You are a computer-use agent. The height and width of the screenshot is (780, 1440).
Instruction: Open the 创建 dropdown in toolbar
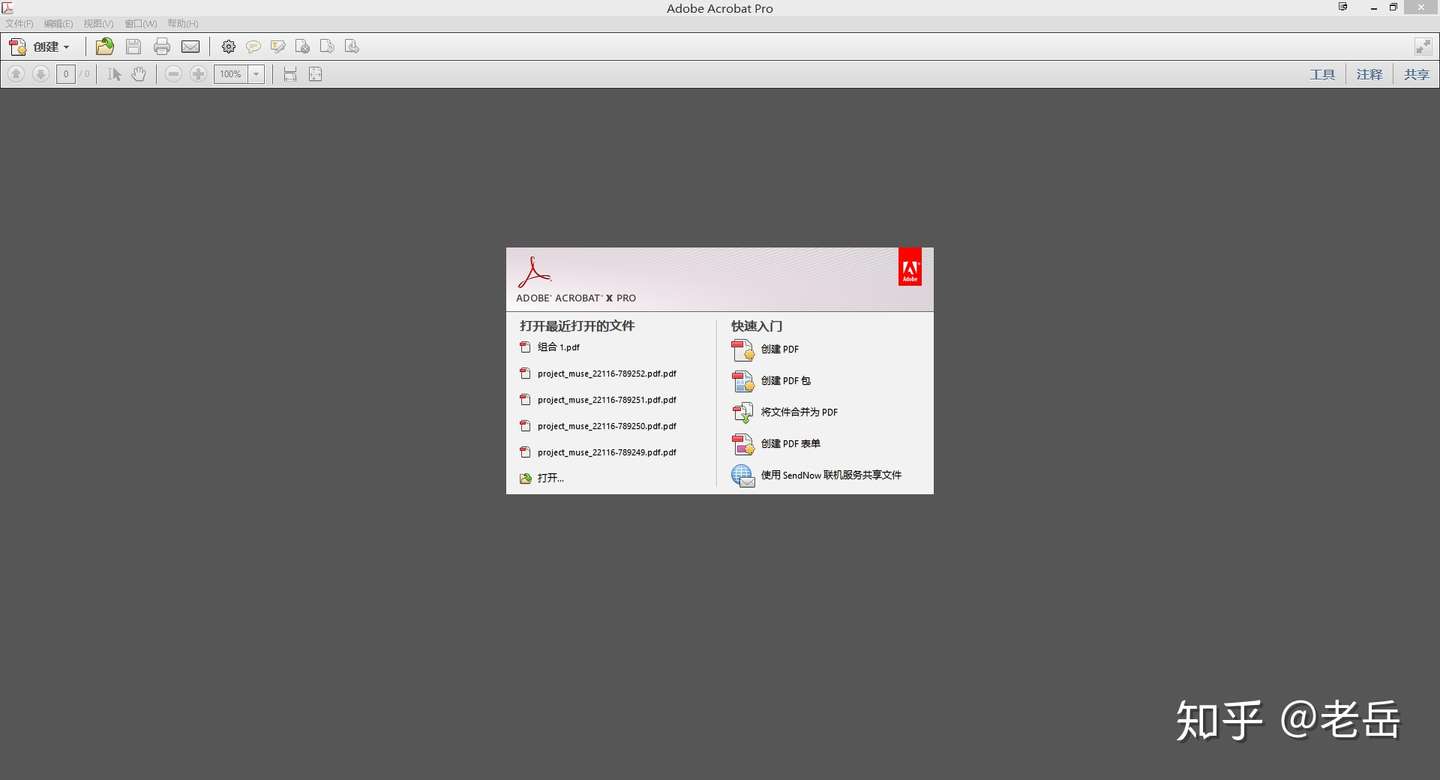coord(39,47)
